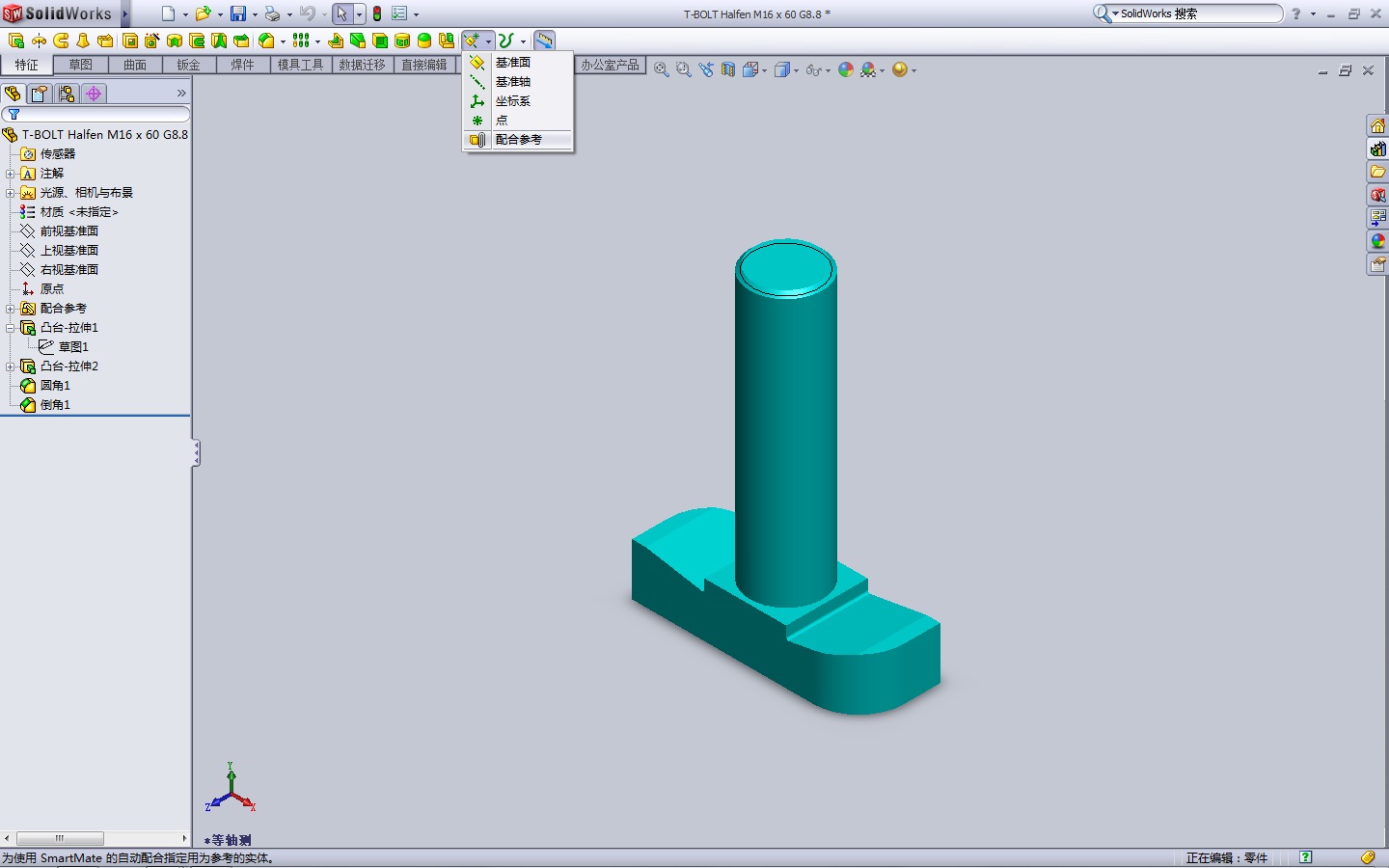Expand the SolidWorks main menu arrow
This screenshot has height=868, width=1389.
click(x=125, y=14)
